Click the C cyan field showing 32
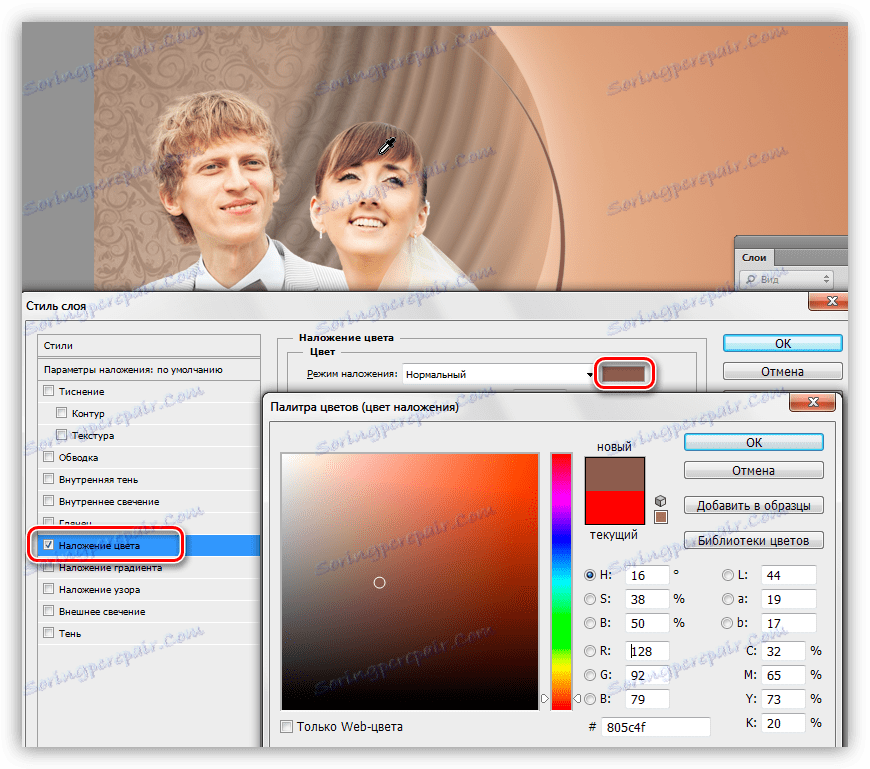The height and width of the screenshot is (769, 870). pyautogui.click(x=783, y=651)
